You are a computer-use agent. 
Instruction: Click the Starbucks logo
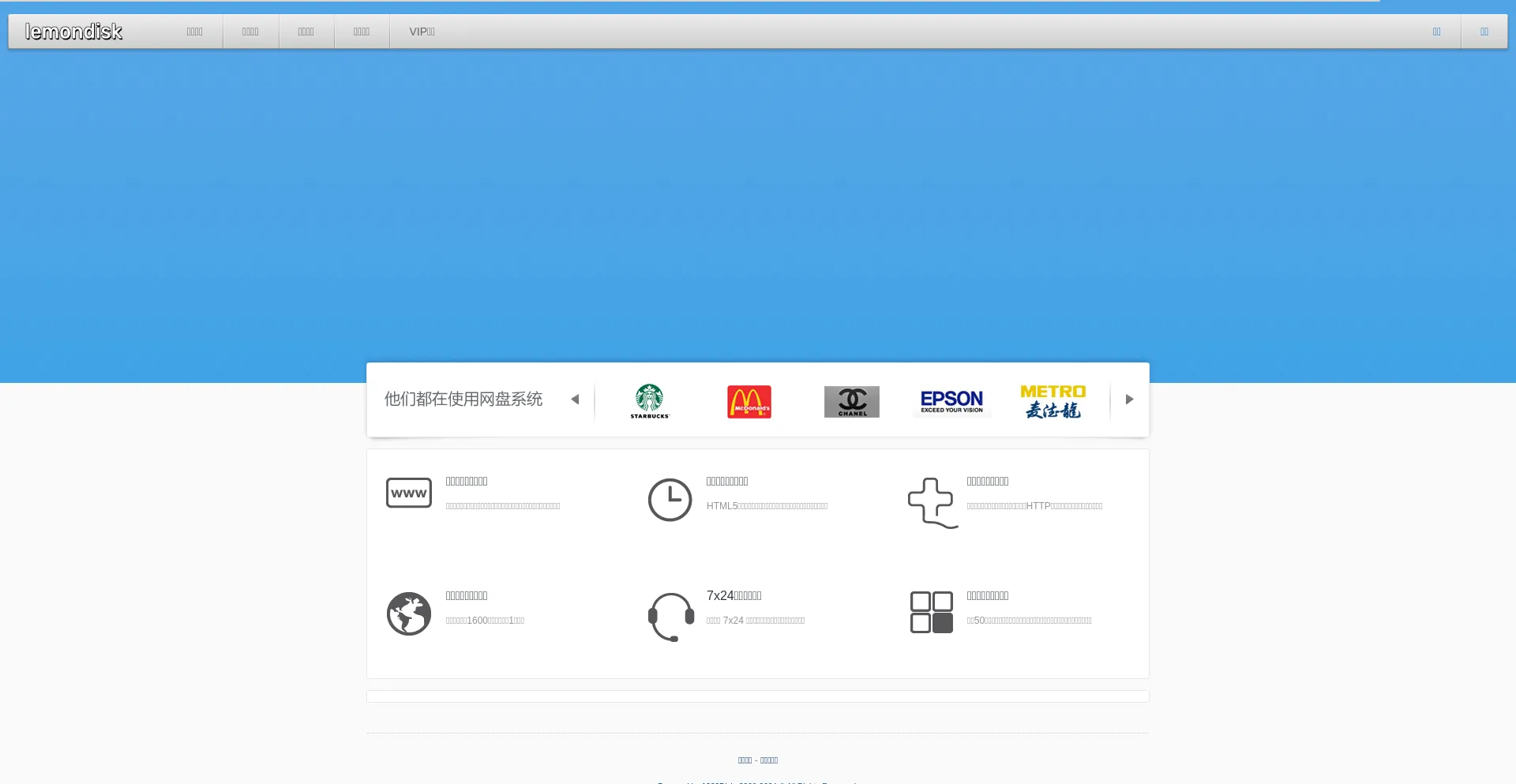650,401
